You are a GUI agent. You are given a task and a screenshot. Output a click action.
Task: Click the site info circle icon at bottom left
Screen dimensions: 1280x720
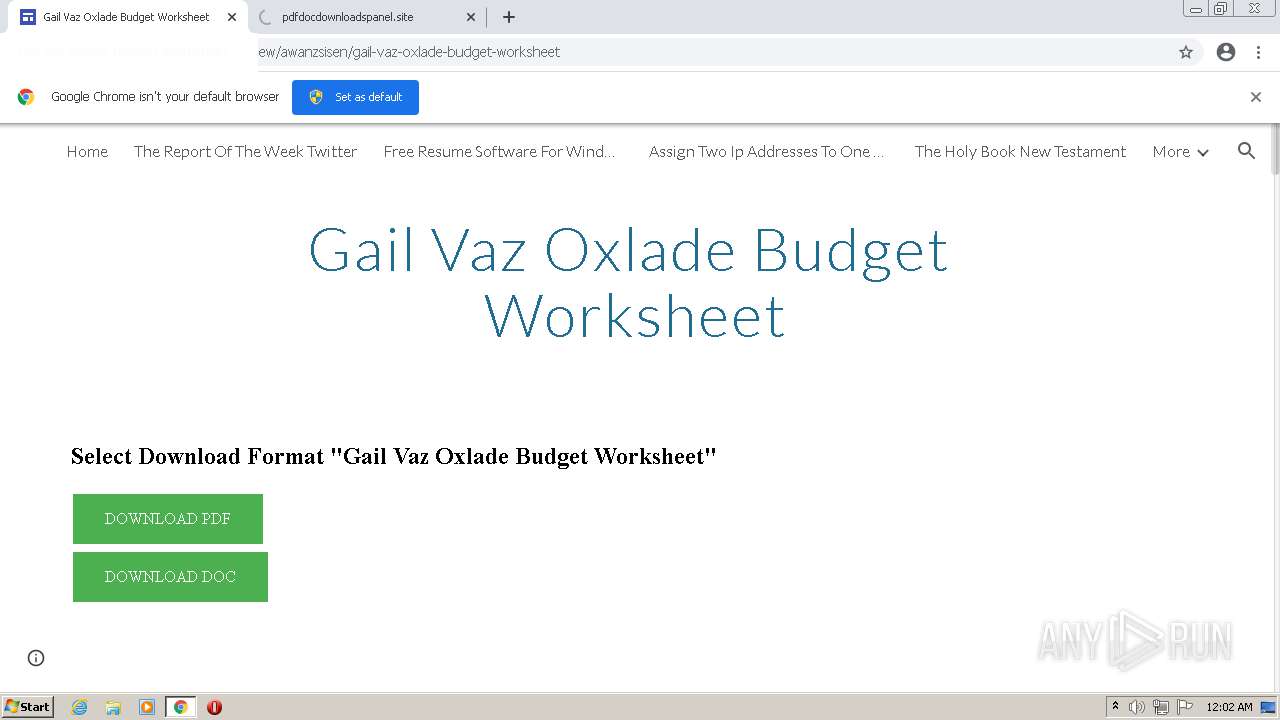click(x=36, y=658)
